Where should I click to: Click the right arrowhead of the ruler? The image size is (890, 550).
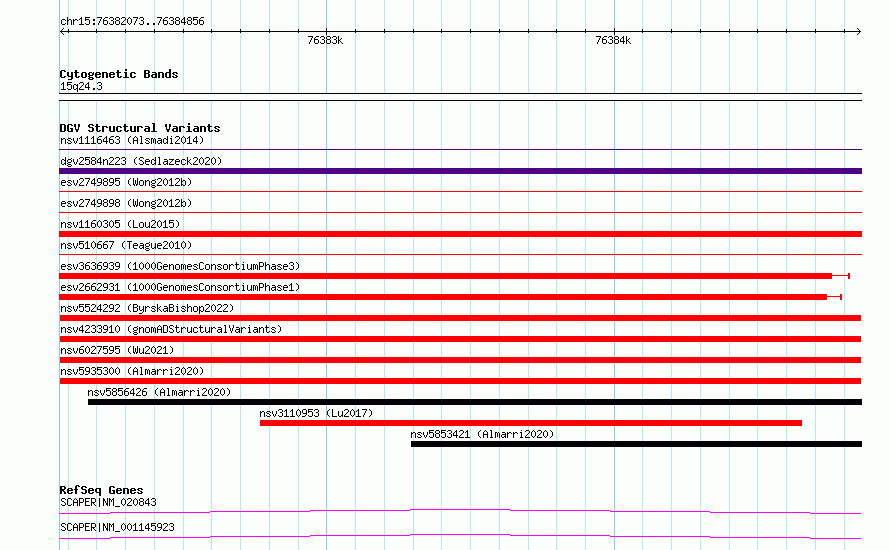click(858, 32)
